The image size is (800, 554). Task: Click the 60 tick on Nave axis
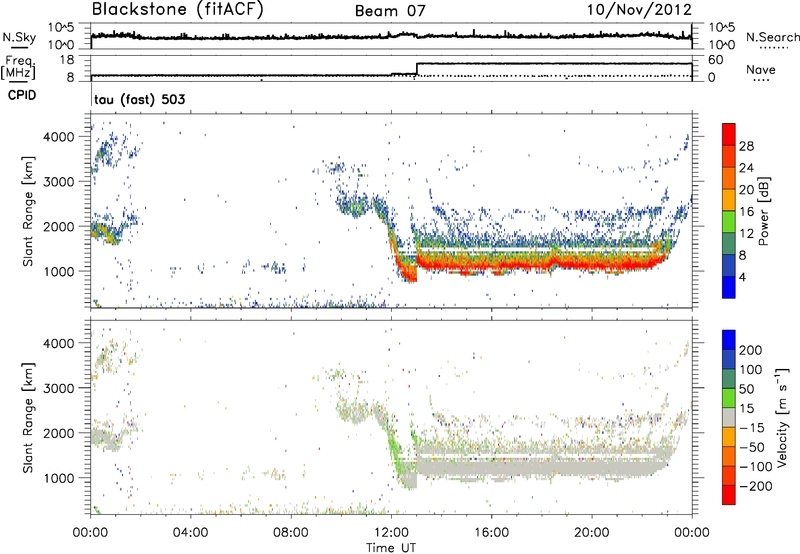(x=715, y=60)
